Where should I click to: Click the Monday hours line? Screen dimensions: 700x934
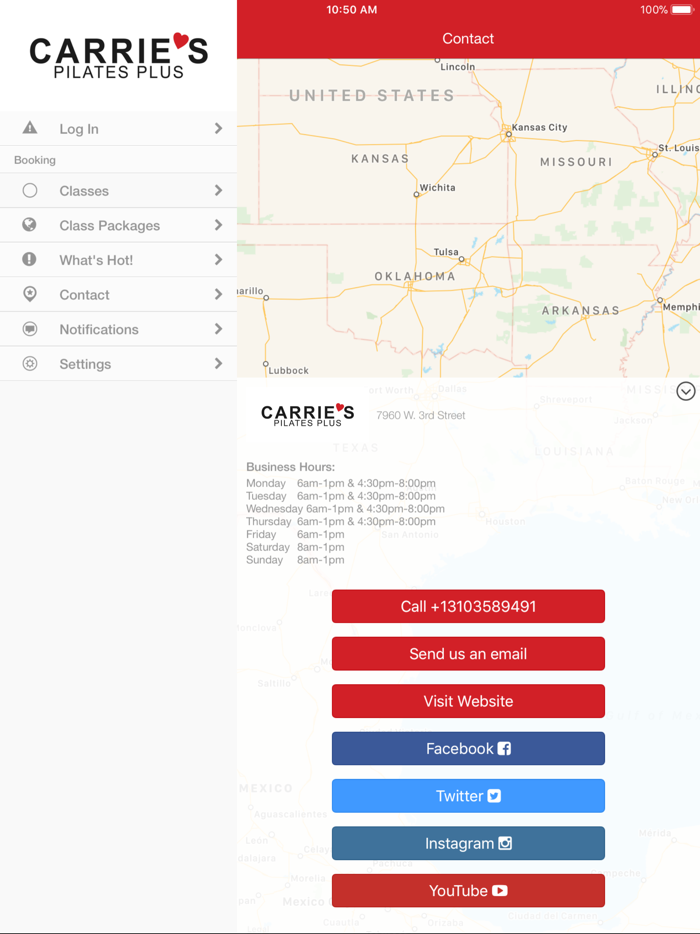341,483
